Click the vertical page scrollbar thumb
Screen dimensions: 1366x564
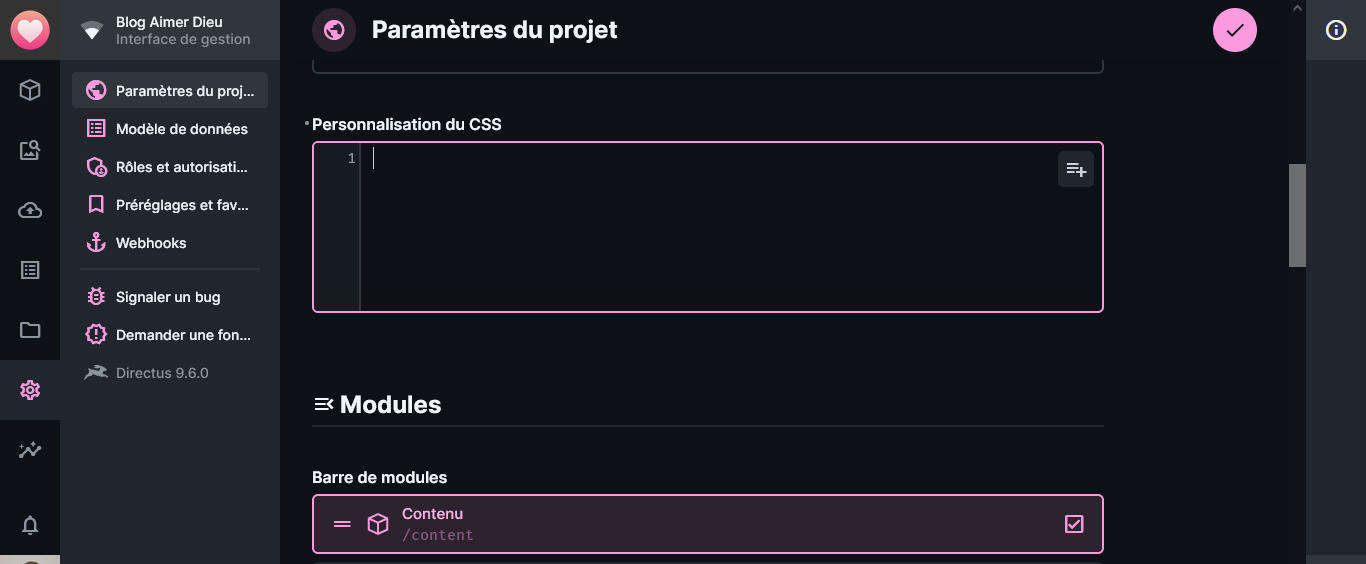(1297, 215)
